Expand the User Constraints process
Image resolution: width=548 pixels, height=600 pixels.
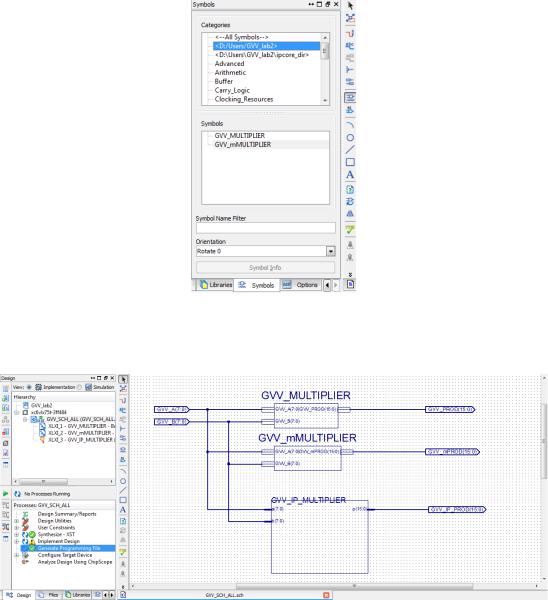click(16, 528)
